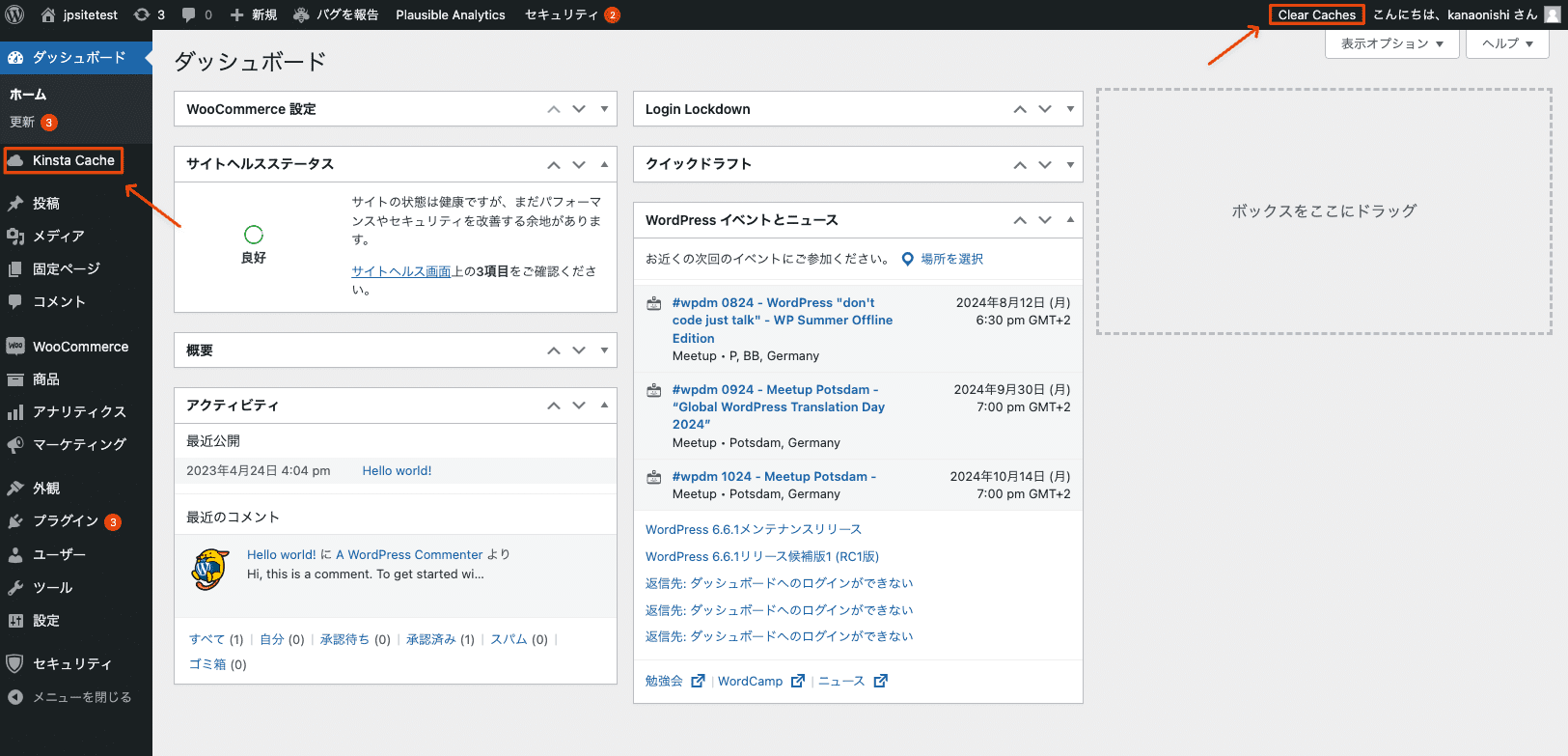Open プラグイン in the sidebar
This screenshot has width=1568, height=756.
pyautogui.click(x=76, y=521)
